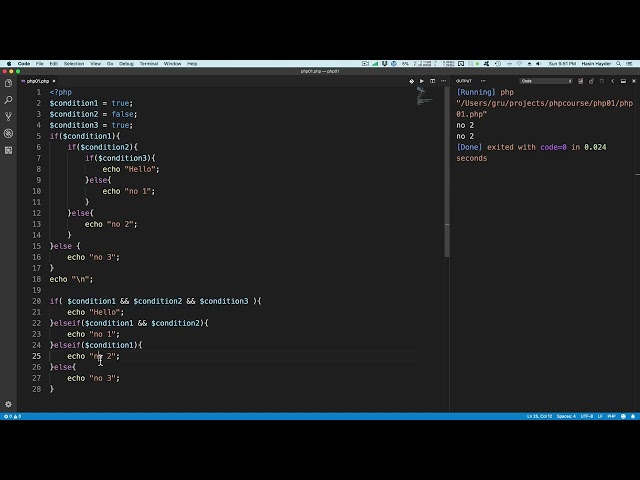The height and width of the screenshot is (480, 640).
Task: Open the Extensions view in activity bar
Action: pos(8,150)
